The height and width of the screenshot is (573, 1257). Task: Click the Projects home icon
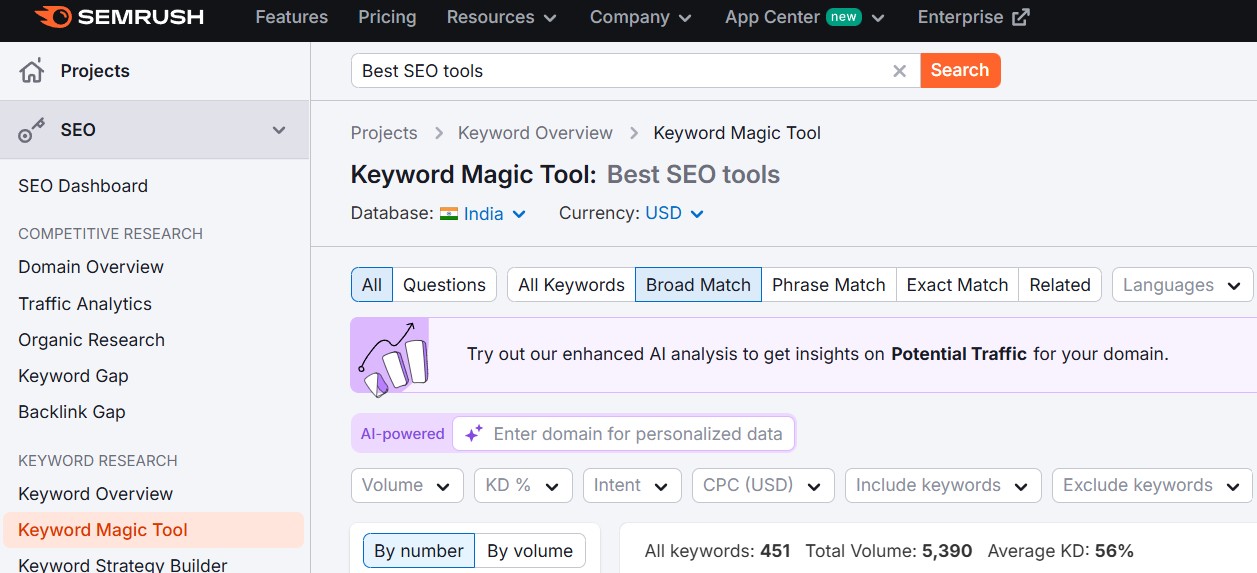click(x=32, y=71)
